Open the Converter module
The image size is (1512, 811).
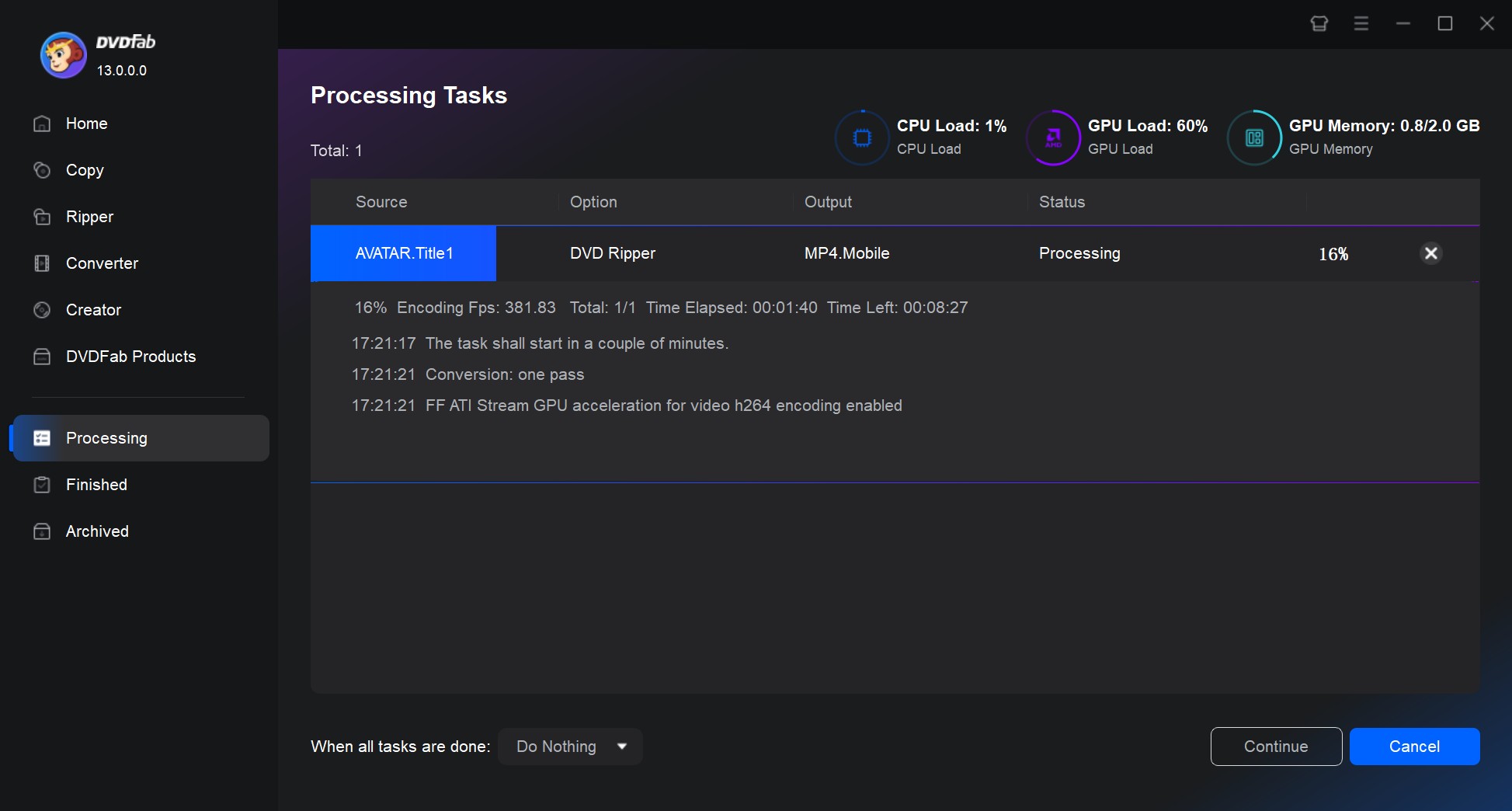click(x=141, y=263)
